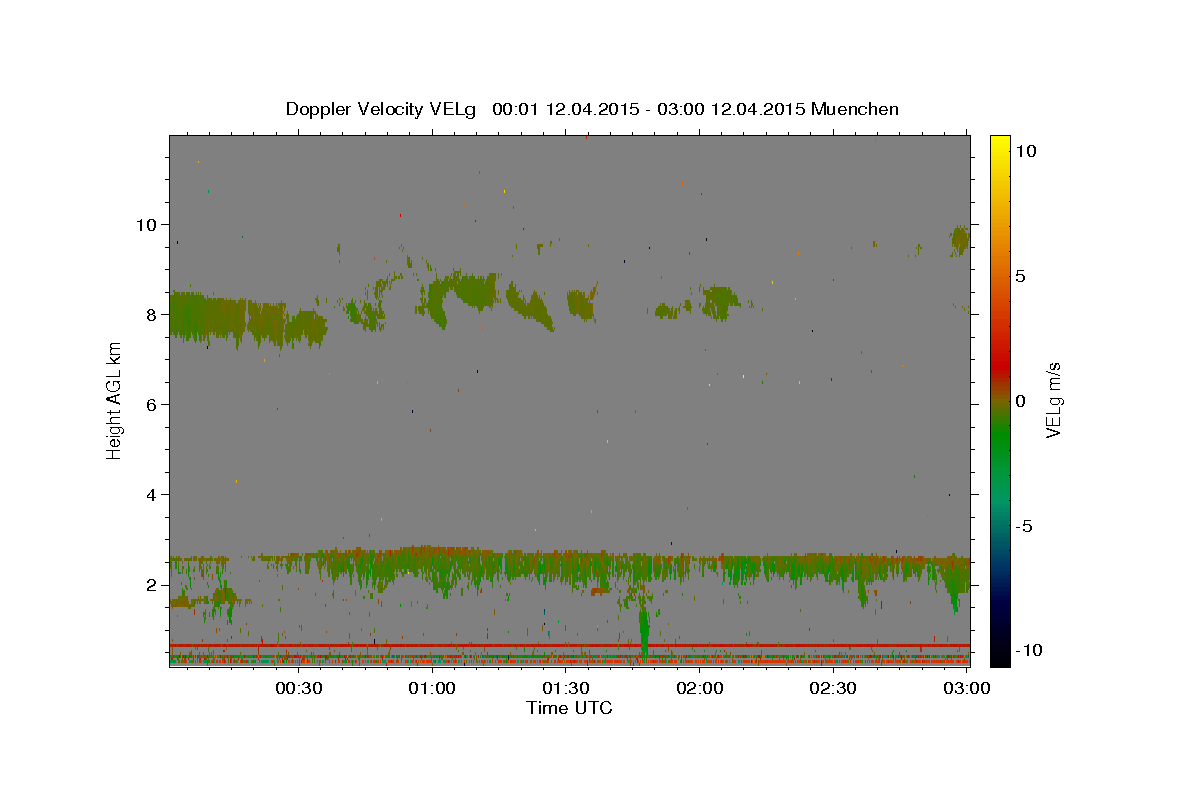Click the '01:30' time axis label
This screenshot has width=1200, height=800.
(x=566, y=688)
